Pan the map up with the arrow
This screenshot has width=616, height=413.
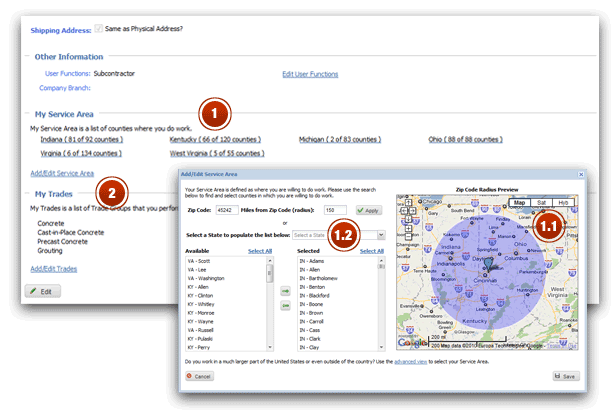pos(408,202)
